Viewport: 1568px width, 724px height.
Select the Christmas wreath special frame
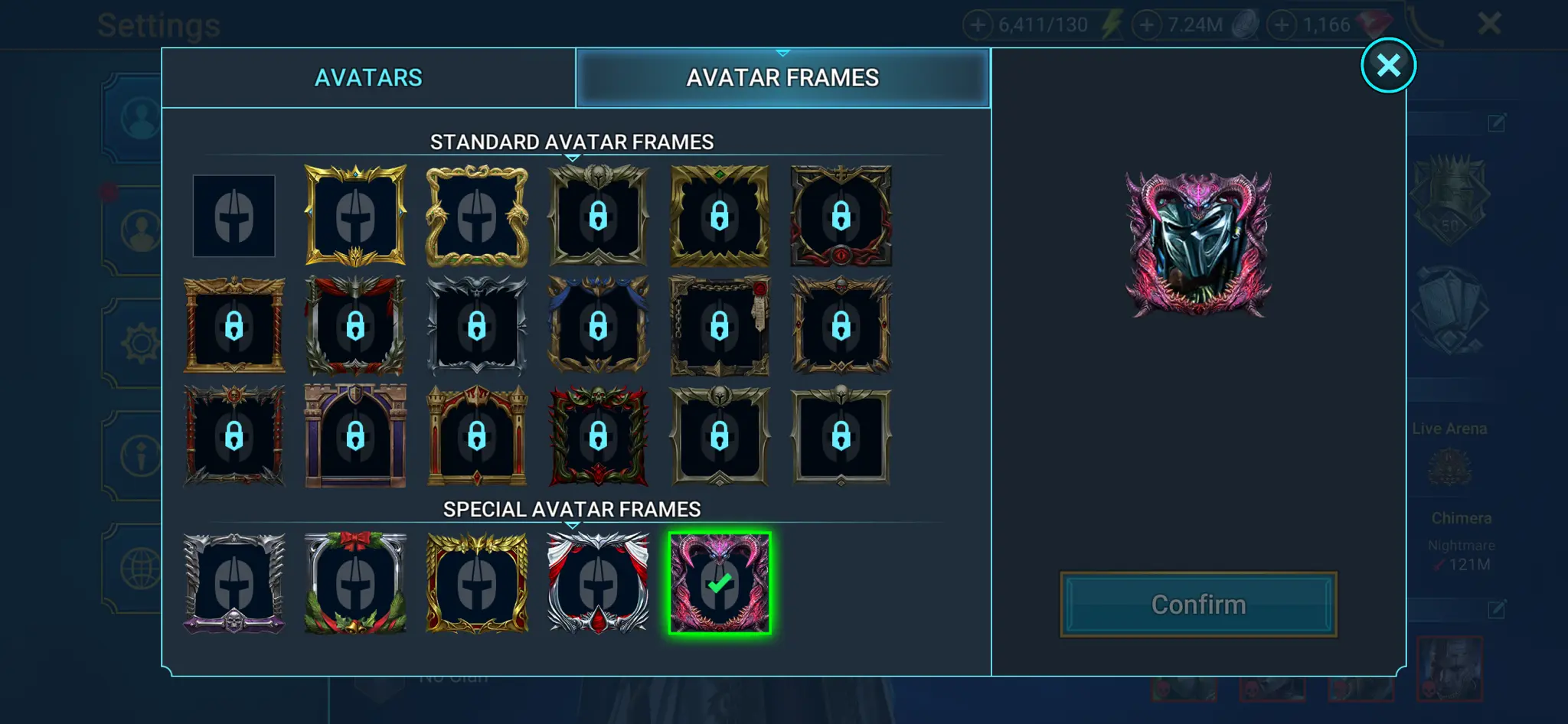tap(355, 583)
